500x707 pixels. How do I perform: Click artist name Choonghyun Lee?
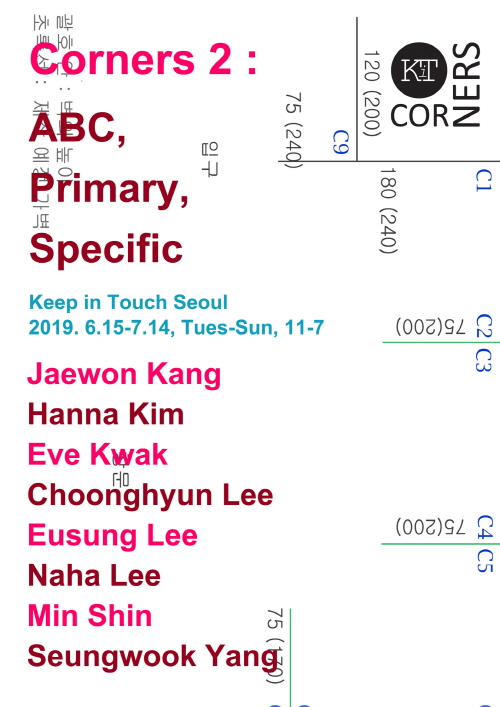[x=150, y=496]
